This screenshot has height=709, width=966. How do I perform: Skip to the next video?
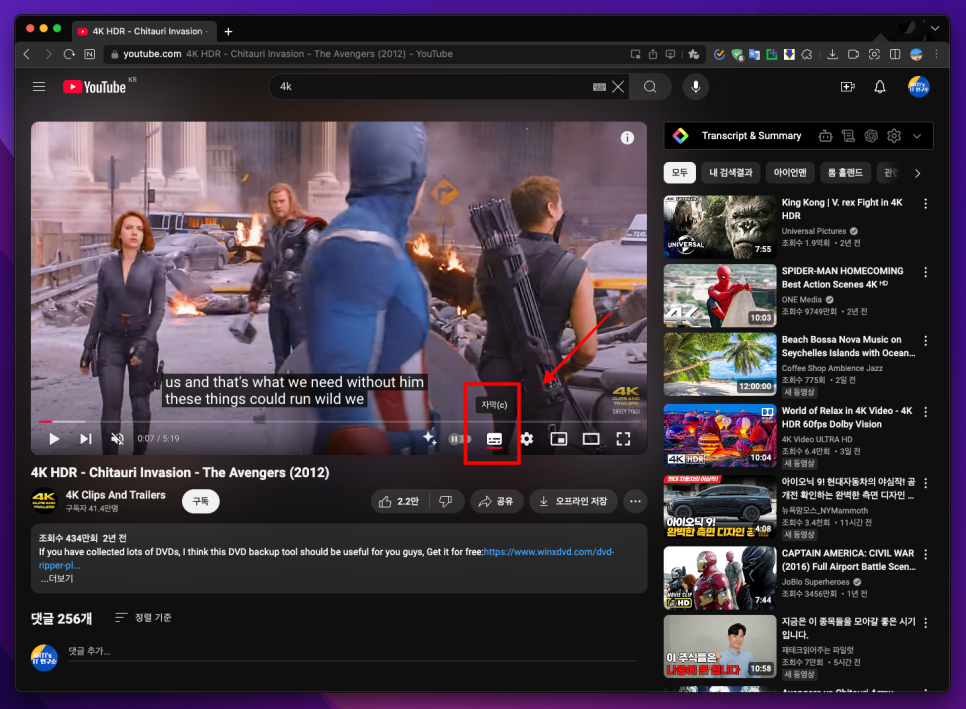tap(86, 439)
